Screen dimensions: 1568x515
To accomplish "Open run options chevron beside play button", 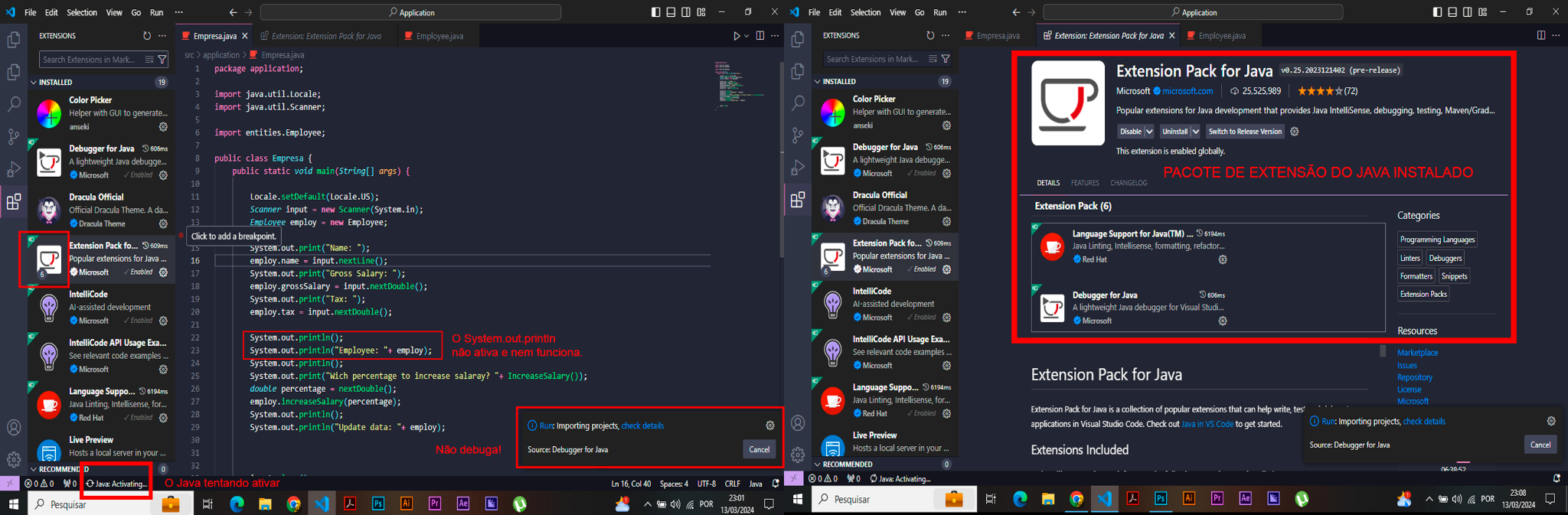I will pyautogui.click(x=746, y=36).
